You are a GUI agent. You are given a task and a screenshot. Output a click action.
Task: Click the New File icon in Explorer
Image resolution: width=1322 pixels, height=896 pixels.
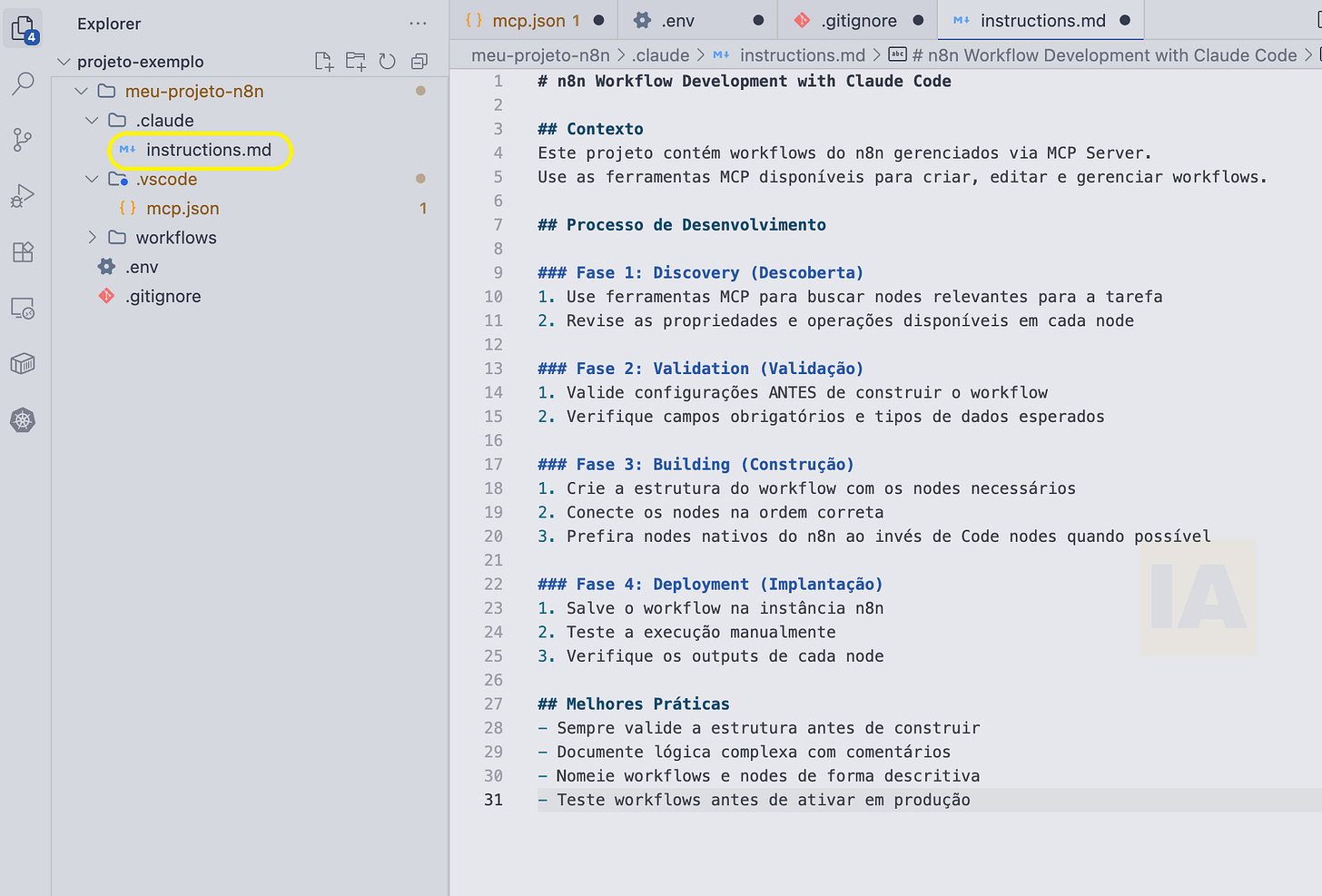323,61
